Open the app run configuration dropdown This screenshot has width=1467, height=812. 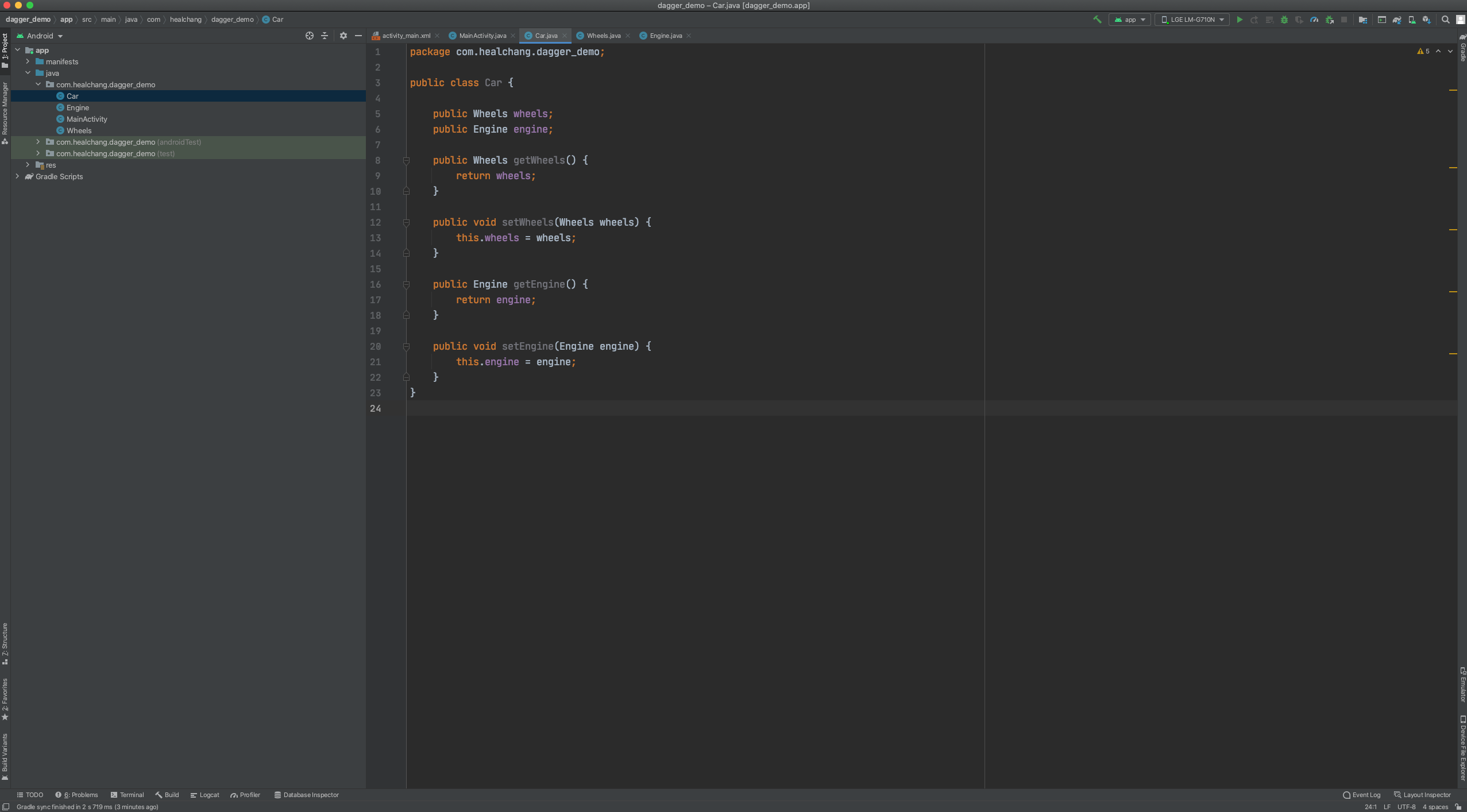tap(1130, 20)
